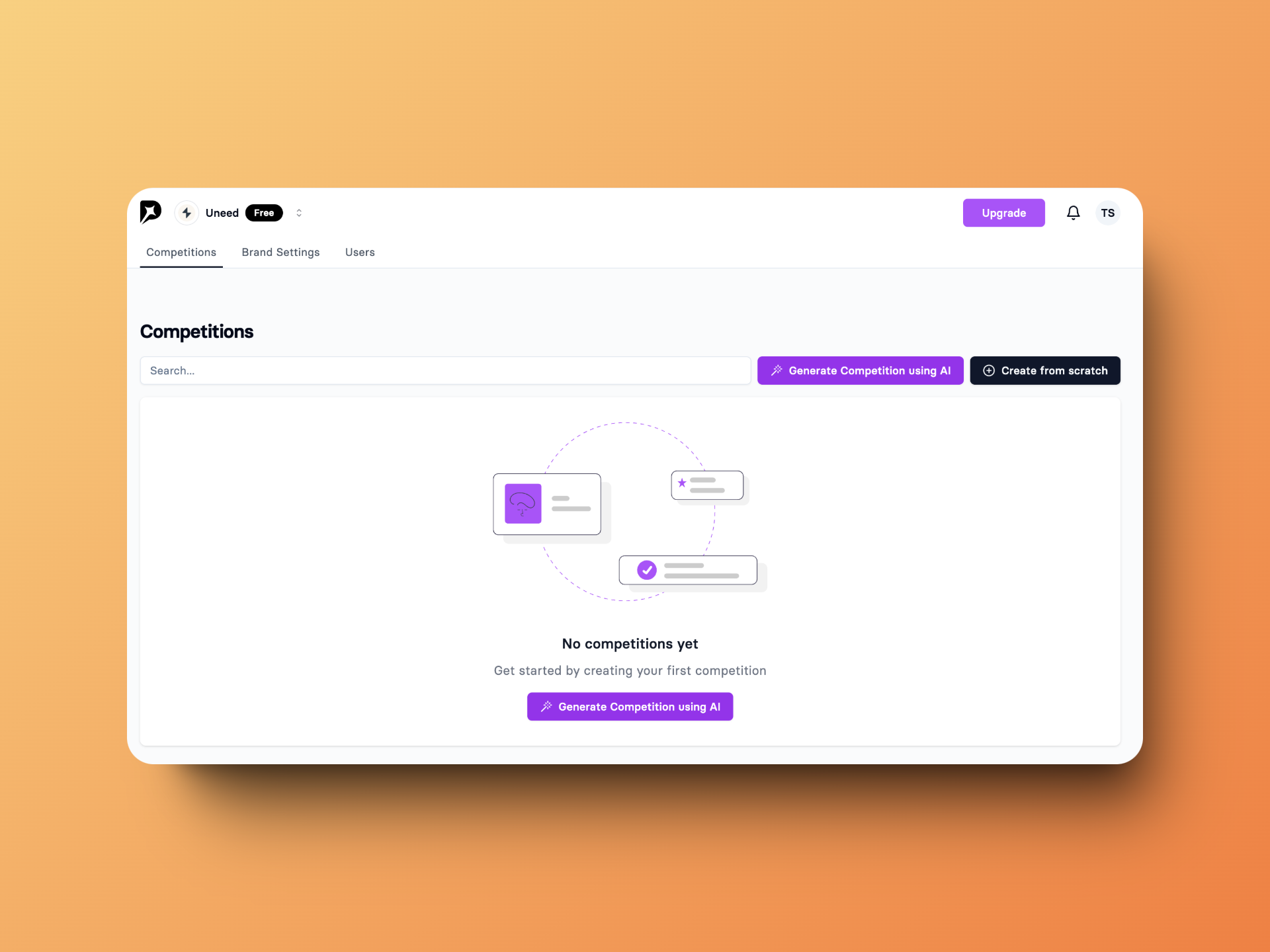Click the Podia bird logo icon

[x=151, y=213]
